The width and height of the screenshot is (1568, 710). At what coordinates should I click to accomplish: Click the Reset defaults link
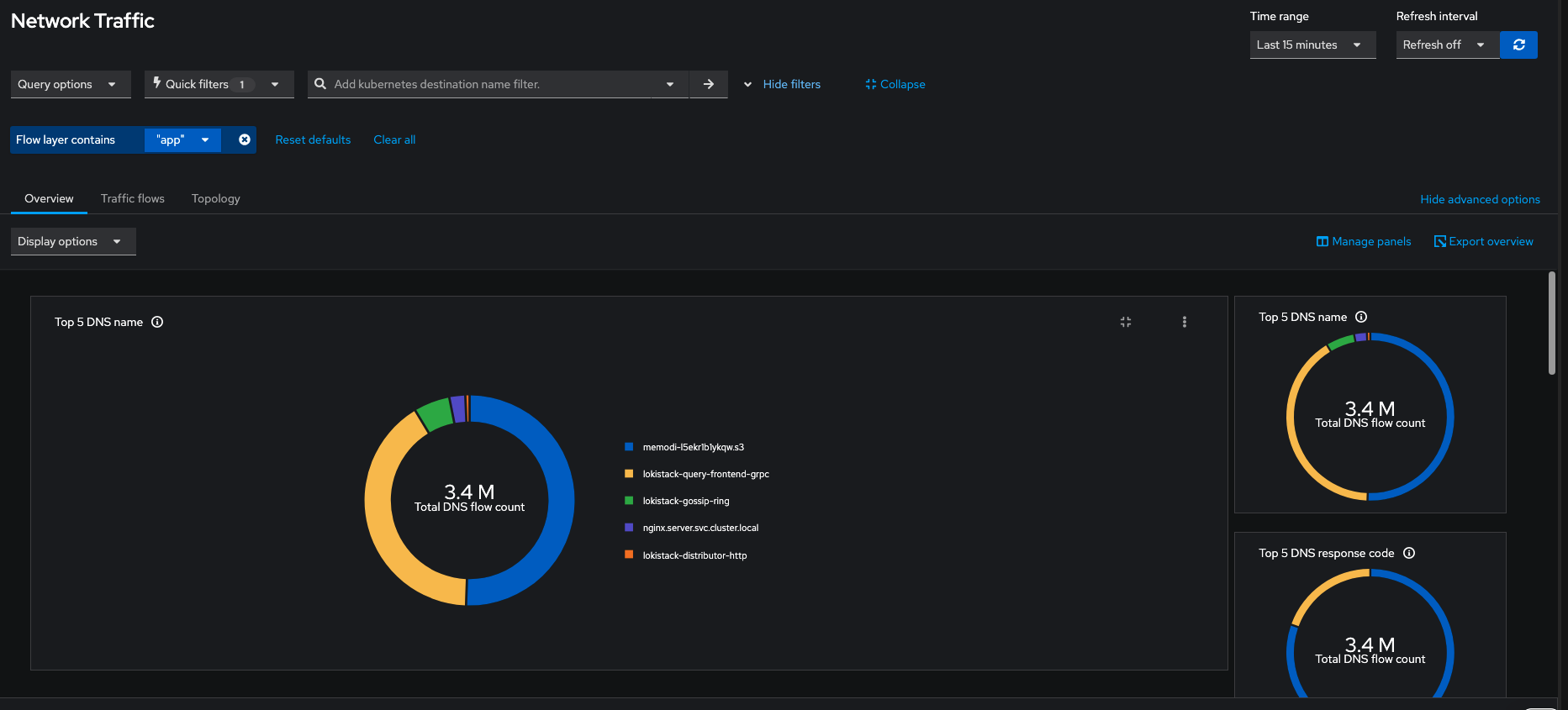[313, 139]
